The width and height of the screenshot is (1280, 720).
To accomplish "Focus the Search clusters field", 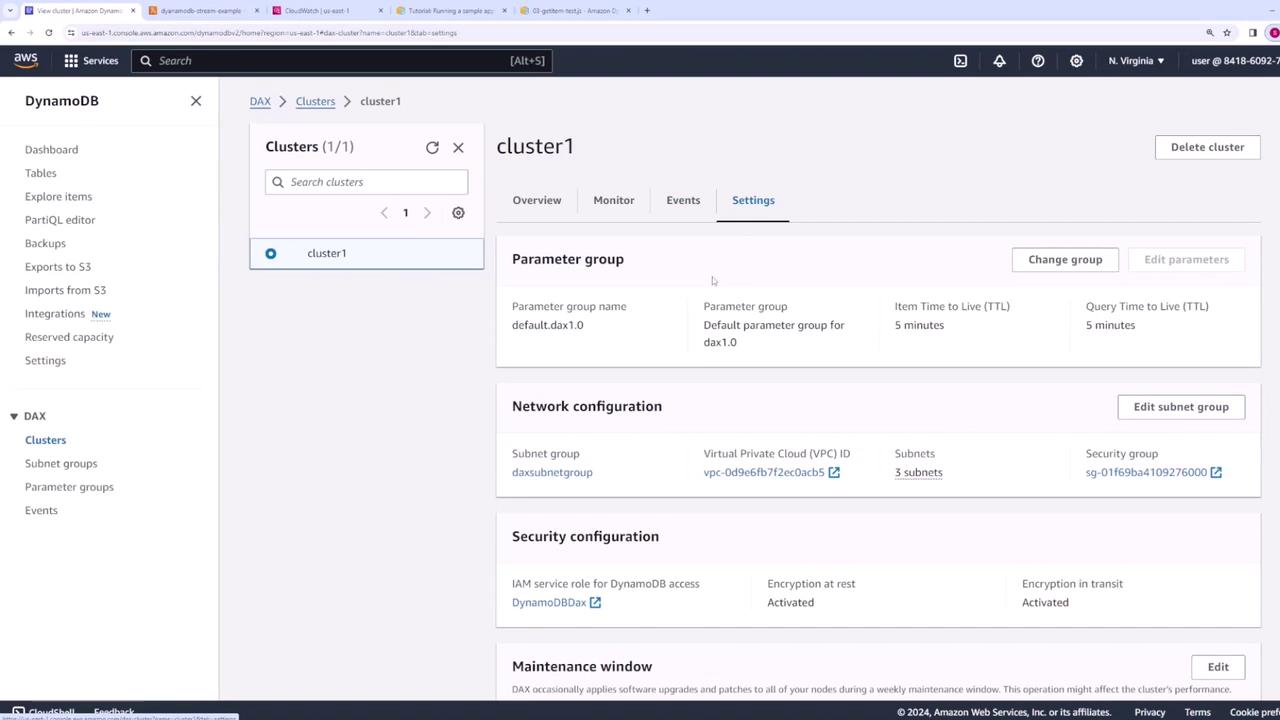I will 366,182.
